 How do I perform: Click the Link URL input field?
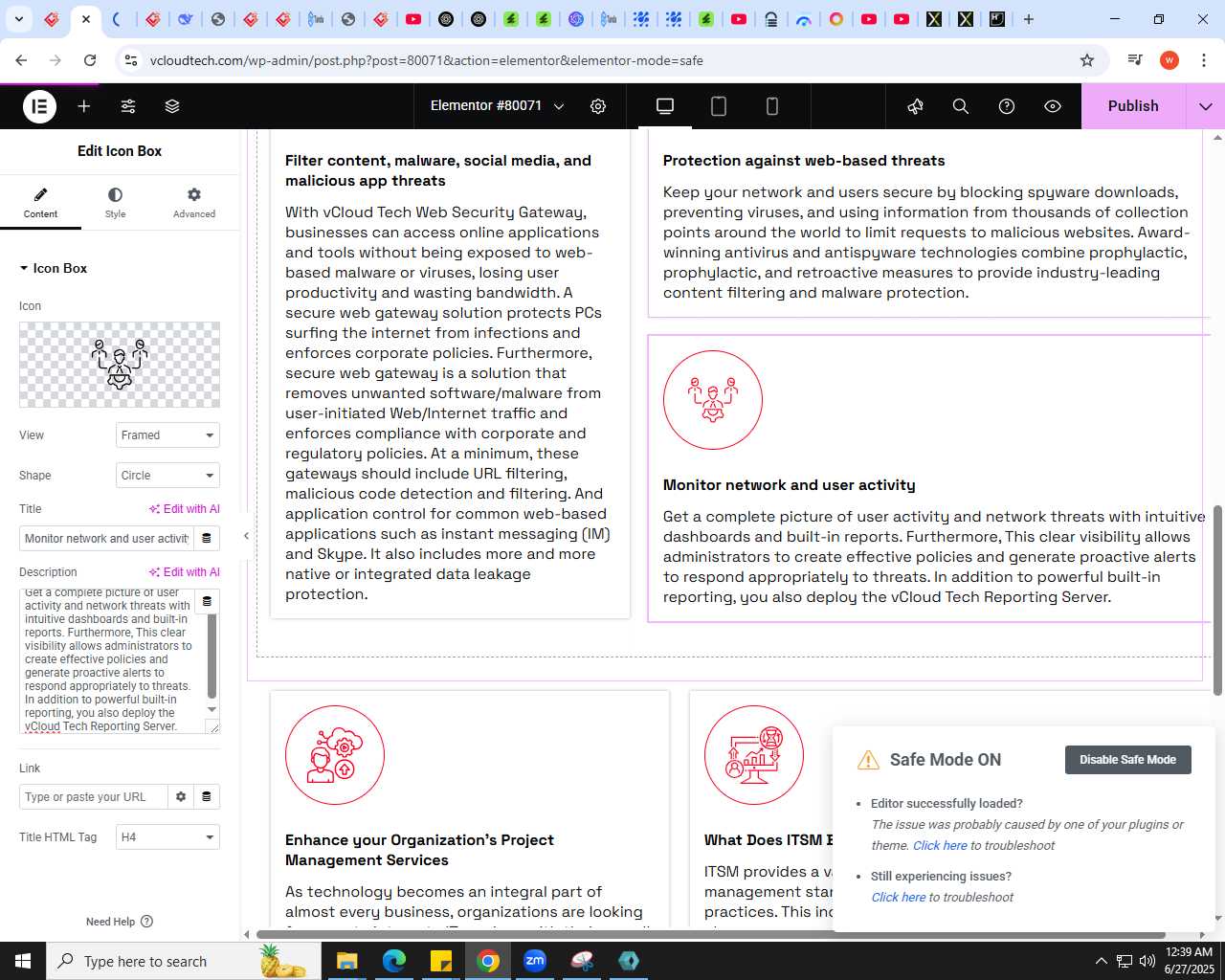[x=94, y=797]
